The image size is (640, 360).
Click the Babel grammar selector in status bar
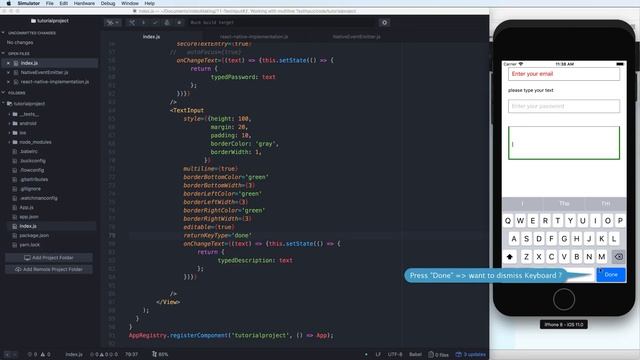415,354
